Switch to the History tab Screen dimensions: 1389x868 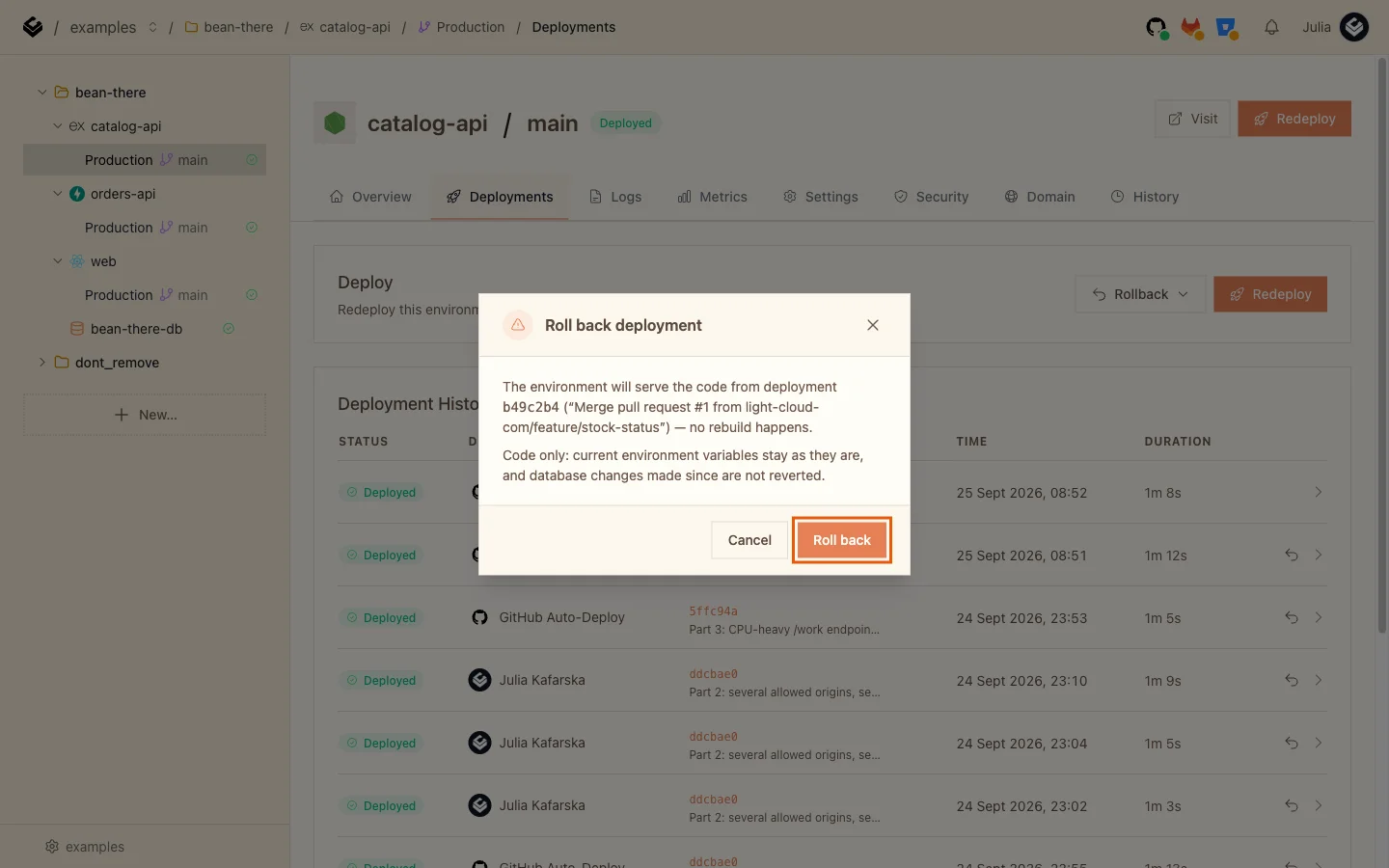click(1145, 197)
